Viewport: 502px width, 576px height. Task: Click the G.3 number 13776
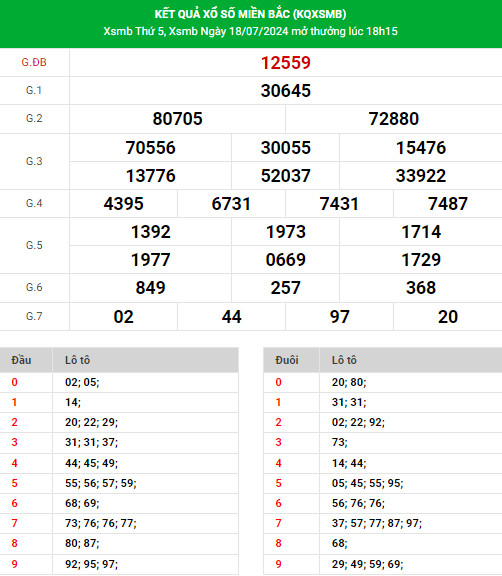click(151, 176)
